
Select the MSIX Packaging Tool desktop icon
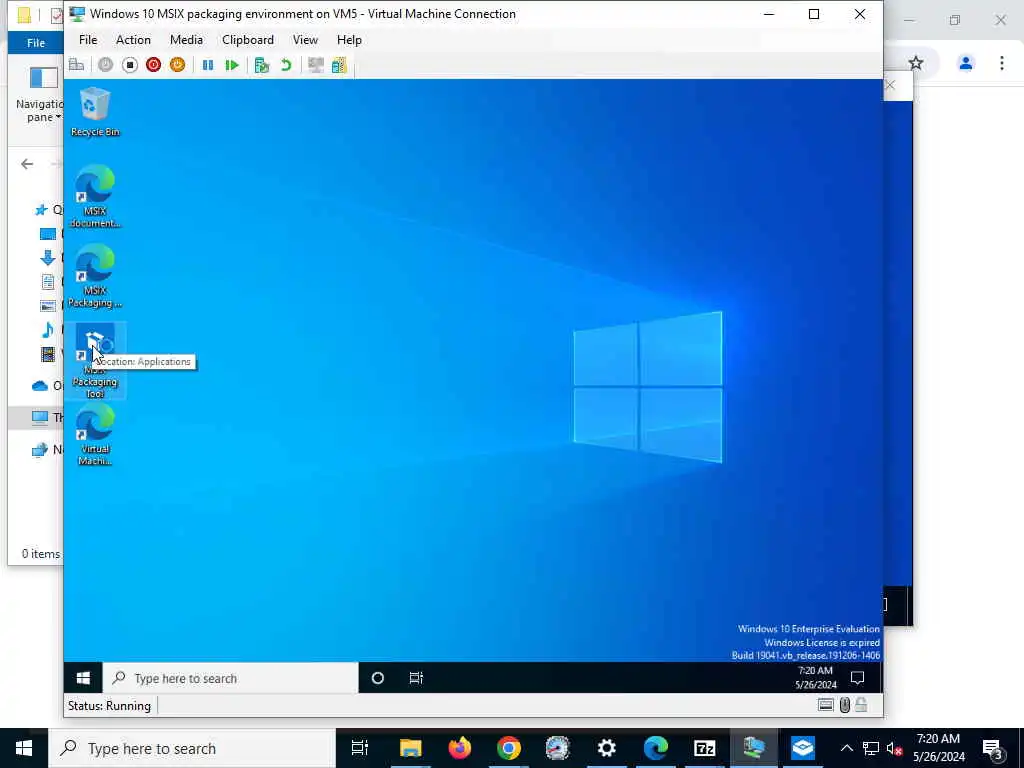(x=95, y=360)
